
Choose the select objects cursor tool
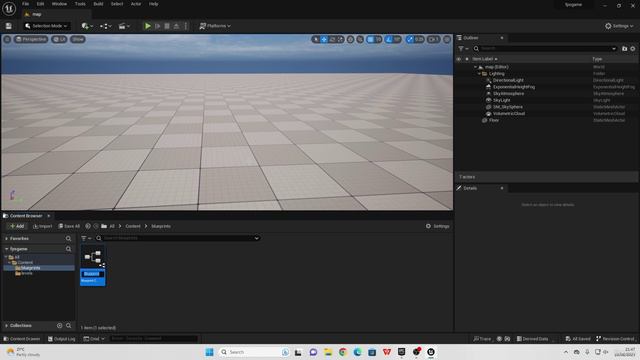tap(316, 39)
